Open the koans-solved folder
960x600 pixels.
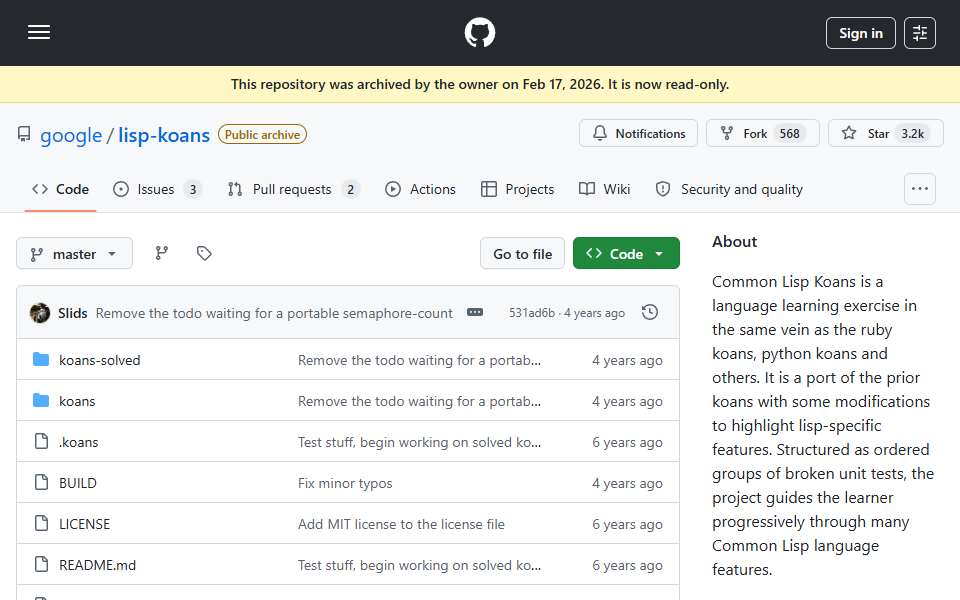click(x=100, y=360)
